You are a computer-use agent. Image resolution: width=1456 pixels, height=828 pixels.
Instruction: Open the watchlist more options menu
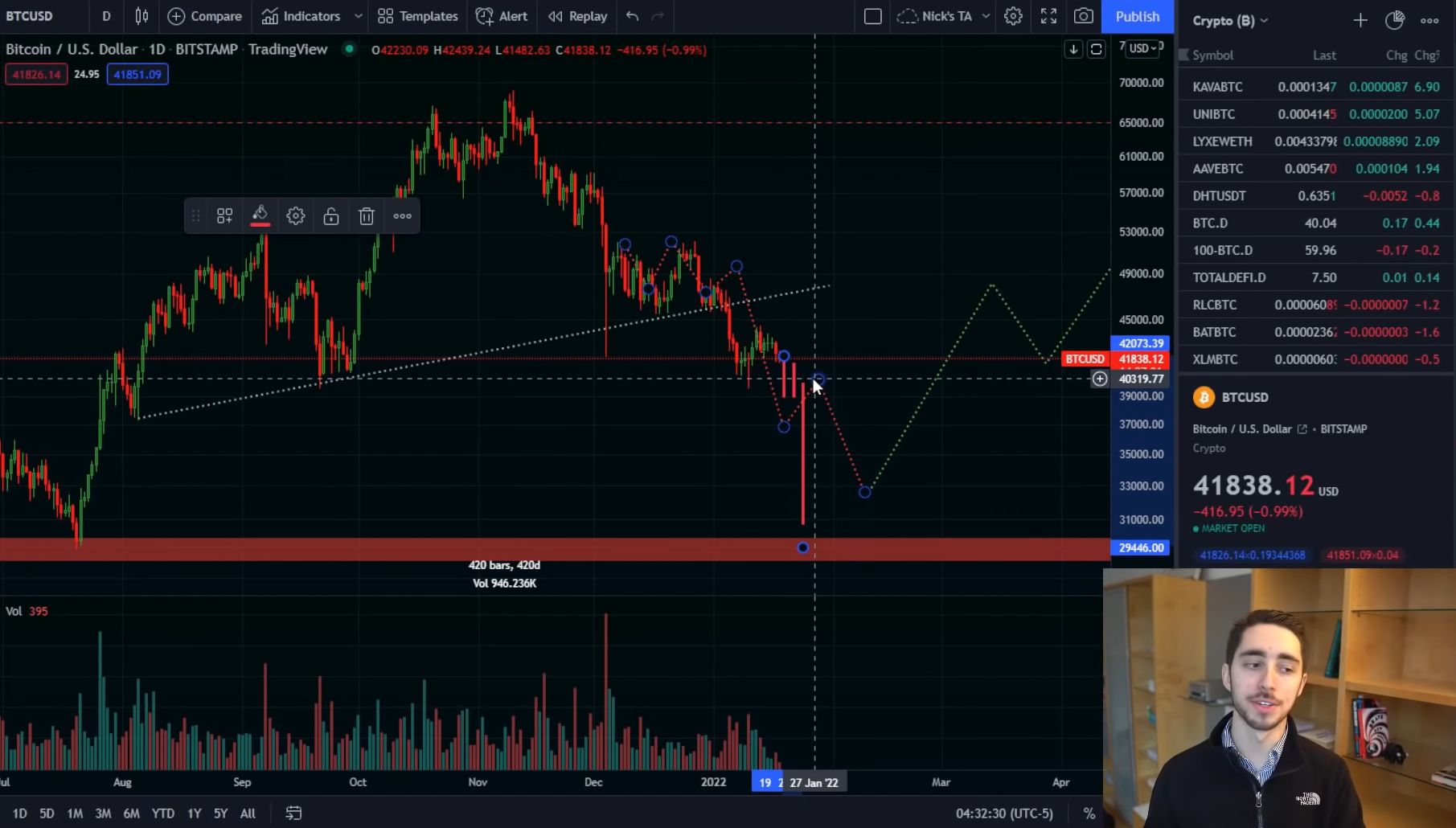[1429, 20]
